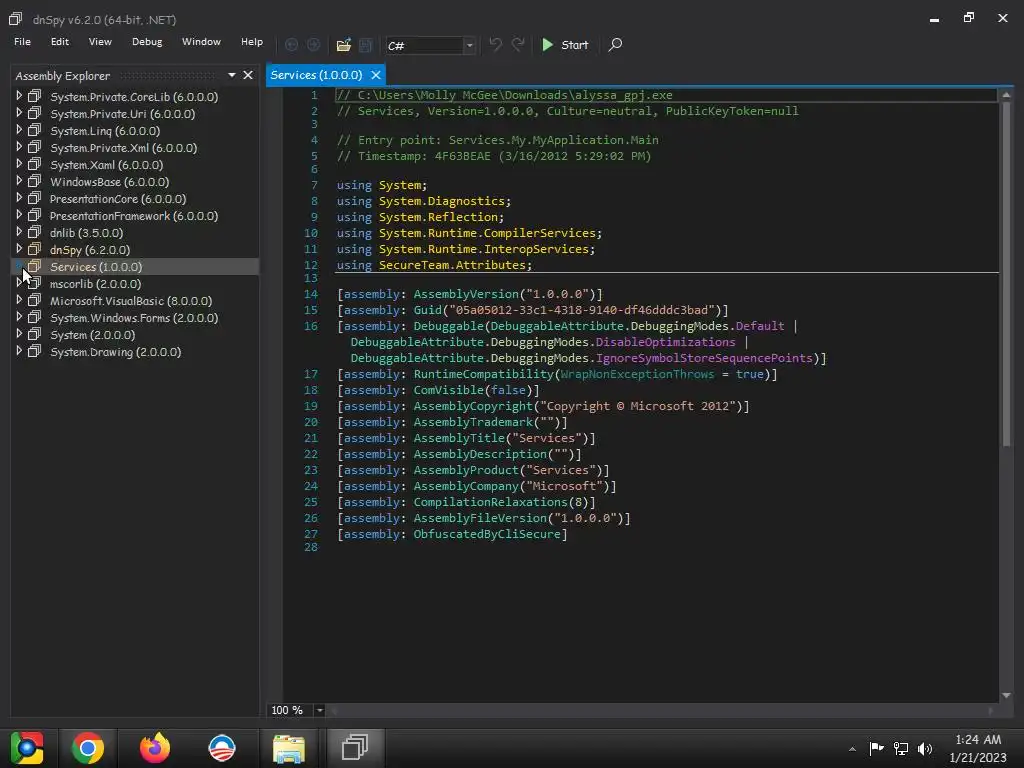Viewport: 1024px width, 768px height.
Task: Expand System.Xaml node
Action: point(19,164)
